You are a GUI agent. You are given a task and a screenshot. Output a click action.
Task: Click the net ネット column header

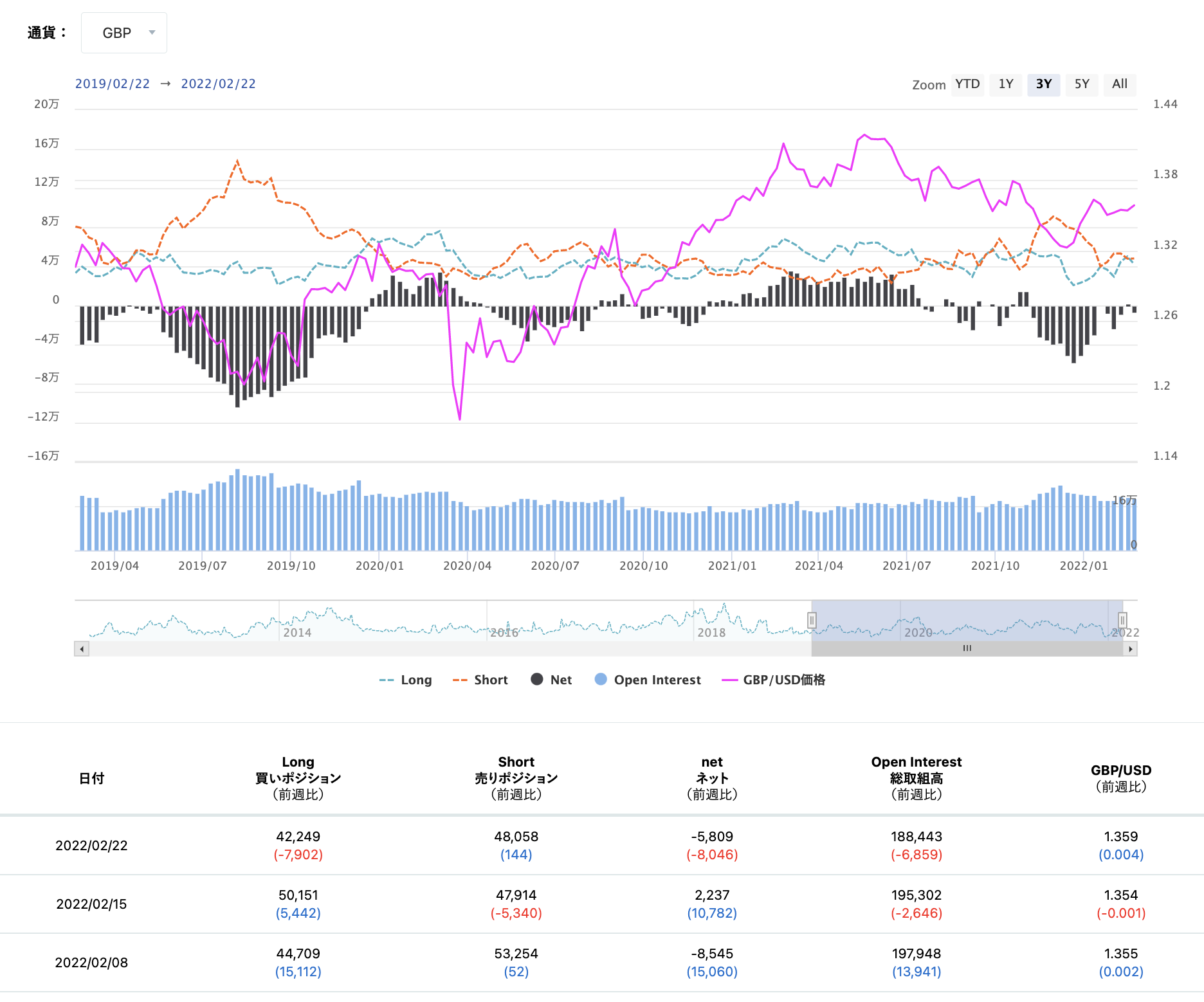click(712, 778)
